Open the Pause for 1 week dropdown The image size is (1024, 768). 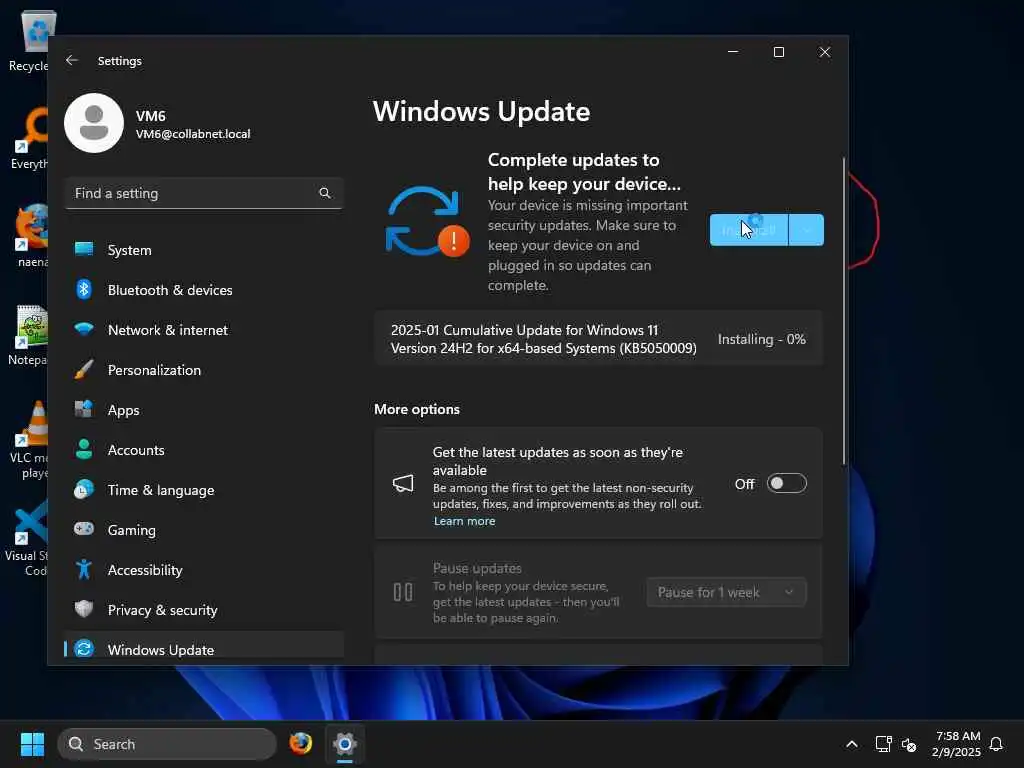tap(726, 592)
